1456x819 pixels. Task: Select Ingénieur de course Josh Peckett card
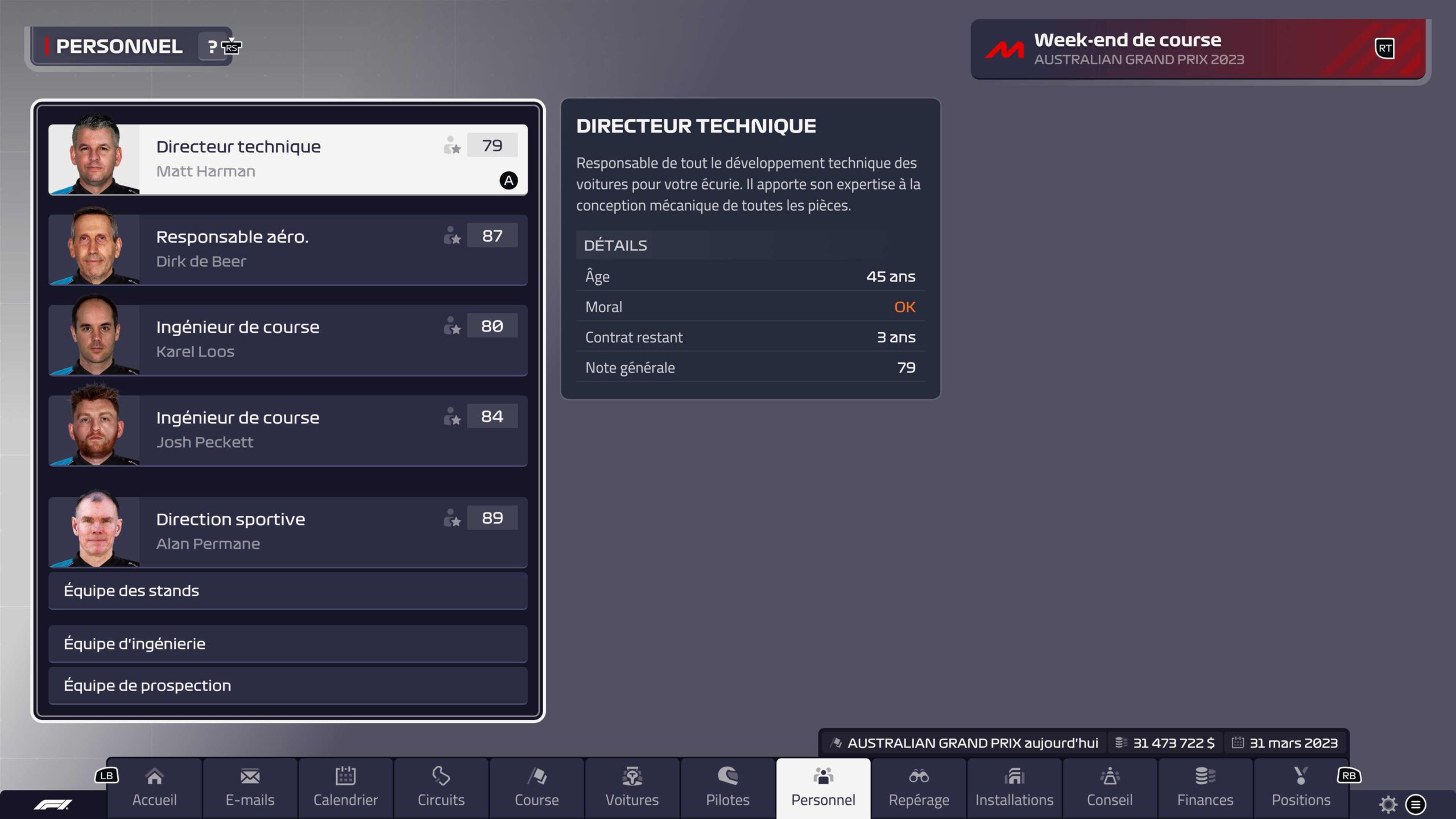pyautogui.click(x=288, y=431)
